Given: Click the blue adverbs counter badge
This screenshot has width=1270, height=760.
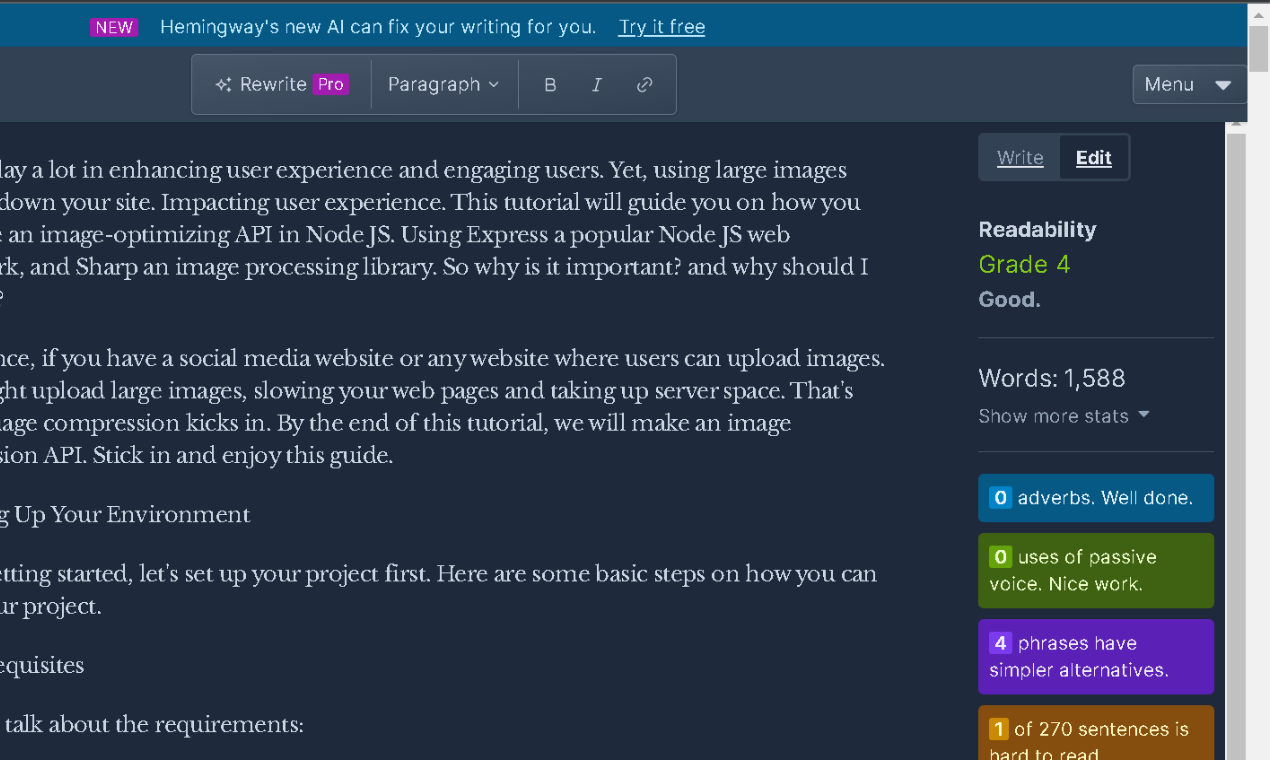Looking at the screenshot, I should [1095, 497].
